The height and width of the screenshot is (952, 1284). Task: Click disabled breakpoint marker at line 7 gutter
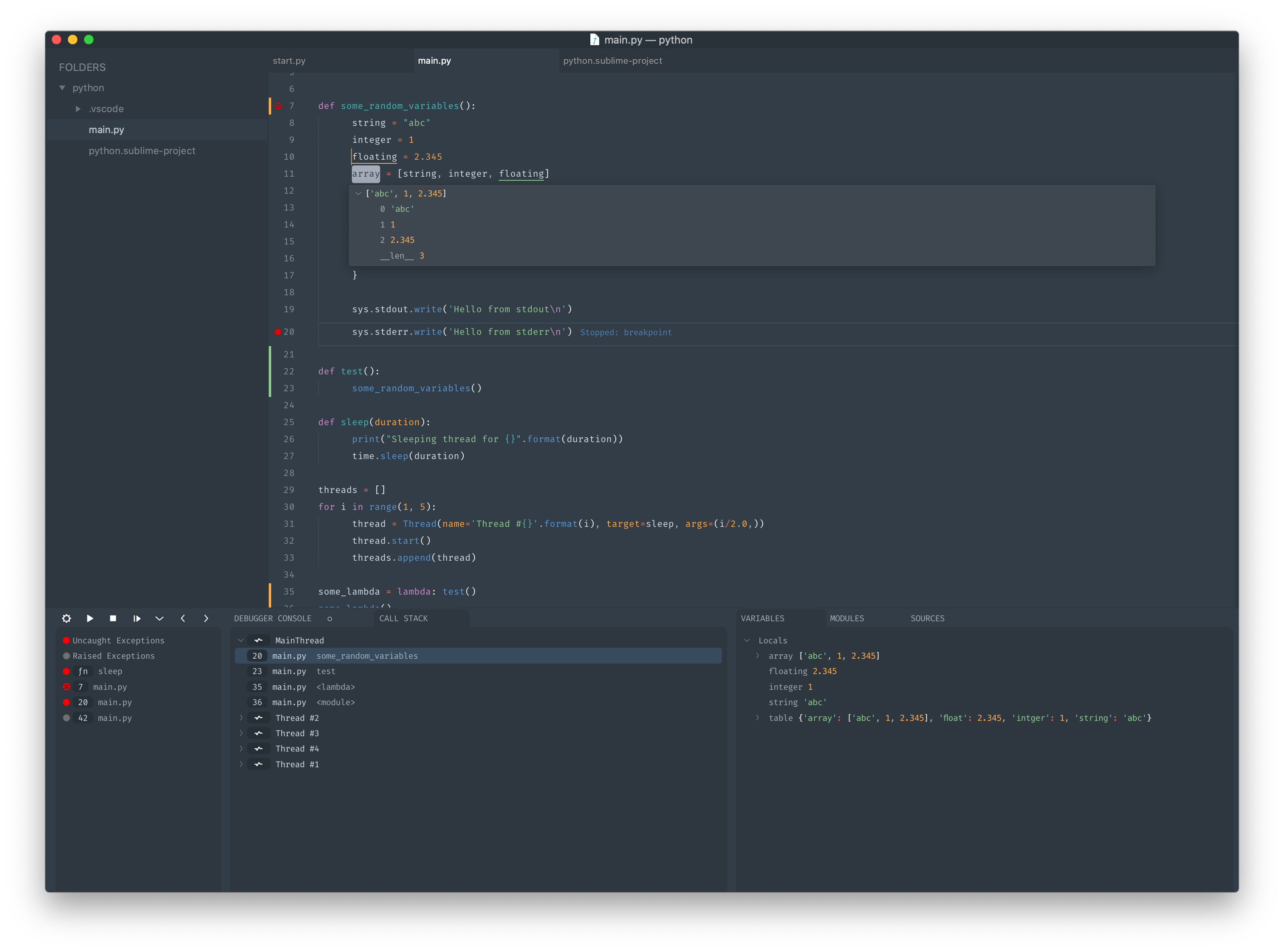coord(278,106)
